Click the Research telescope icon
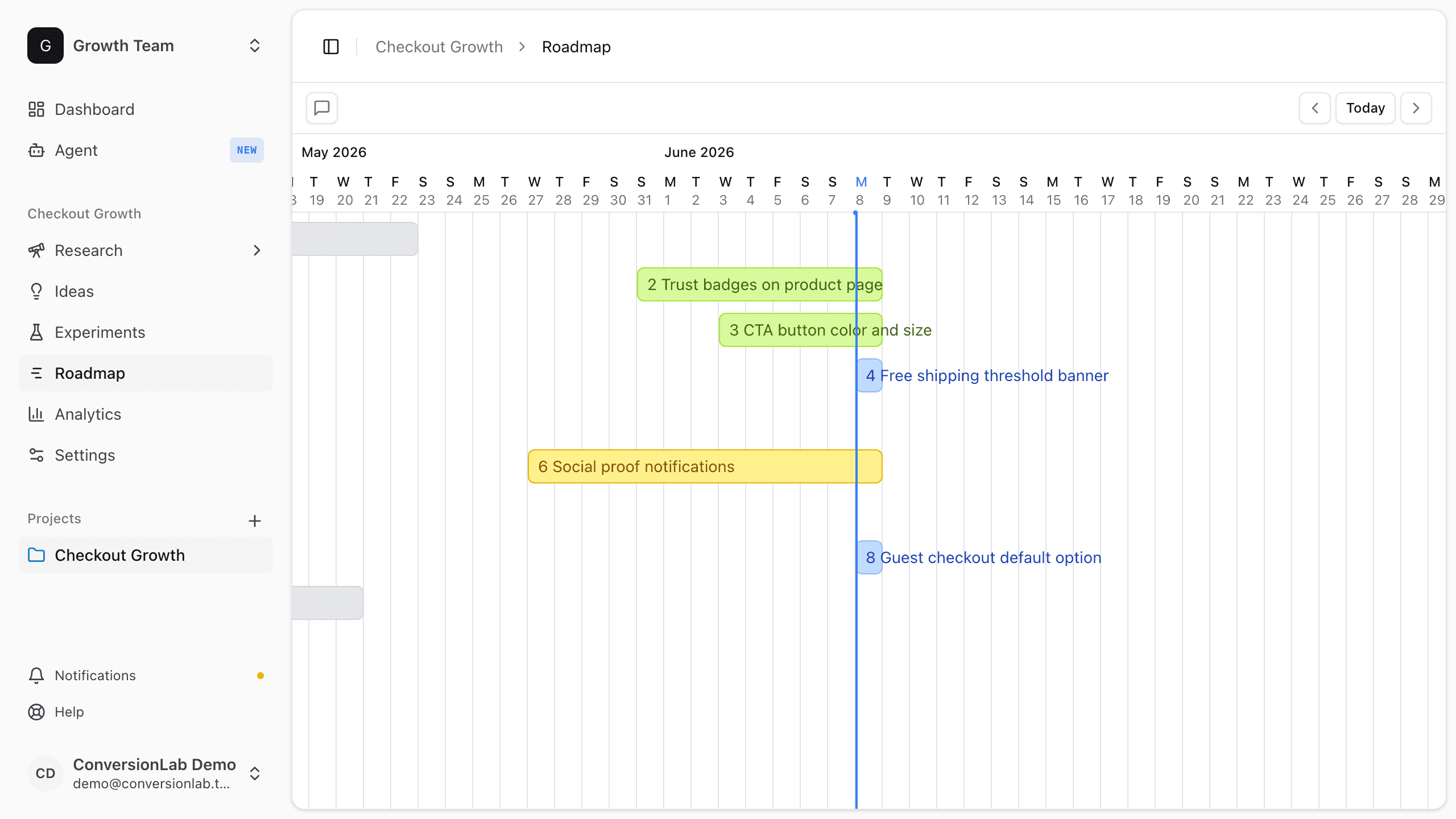1456x819 pixels. (x=36, y=250)
